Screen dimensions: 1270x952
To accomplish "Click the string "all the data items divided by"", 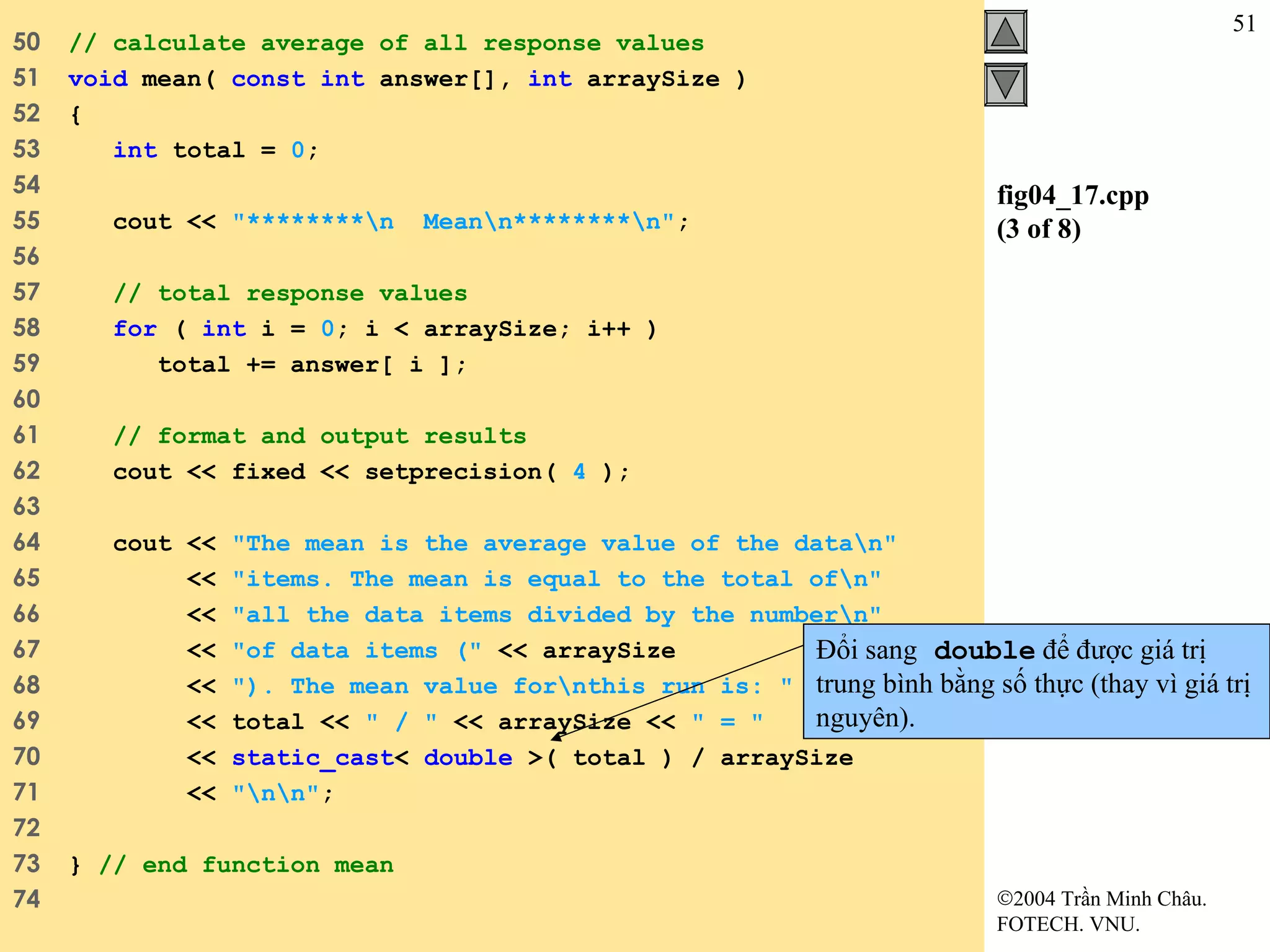I will click(x=556, y=615).
